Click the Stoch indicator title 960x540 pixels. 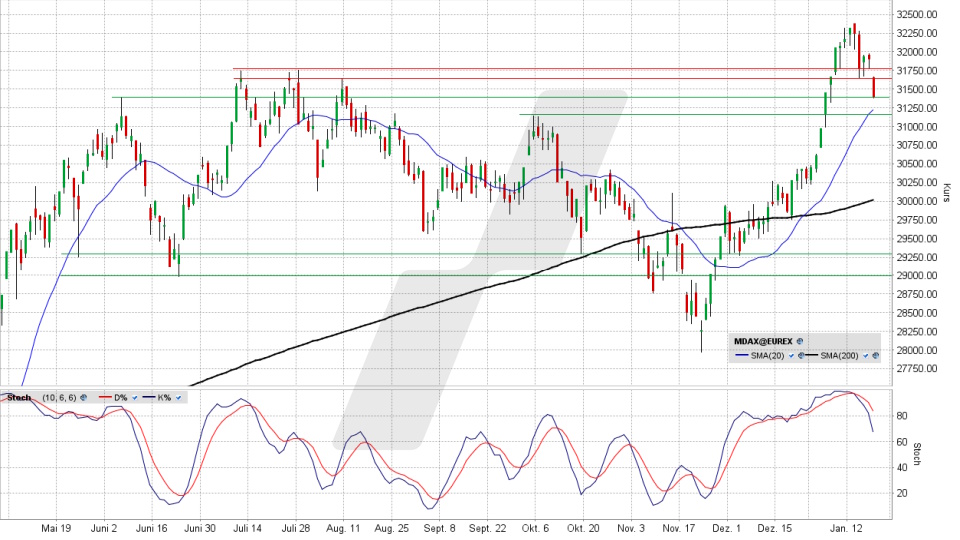(19, 398)
